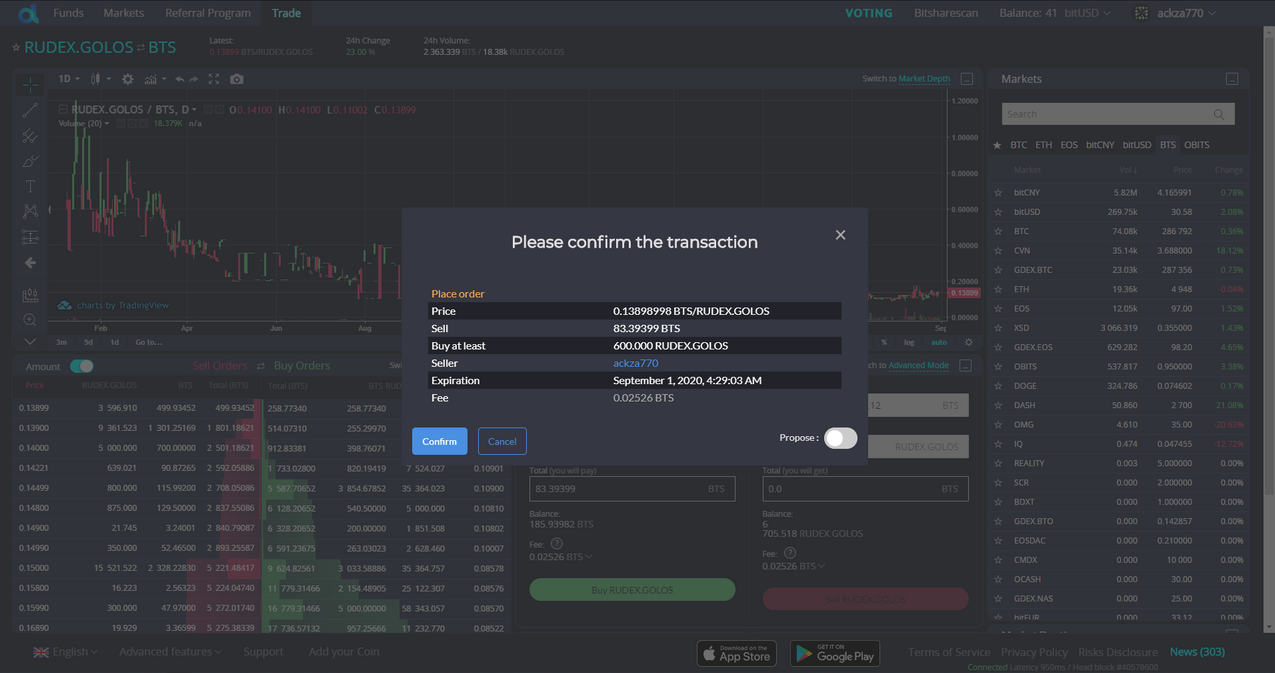
Task: Open seller ackza770 profile link
Action: tap(635, 363)
